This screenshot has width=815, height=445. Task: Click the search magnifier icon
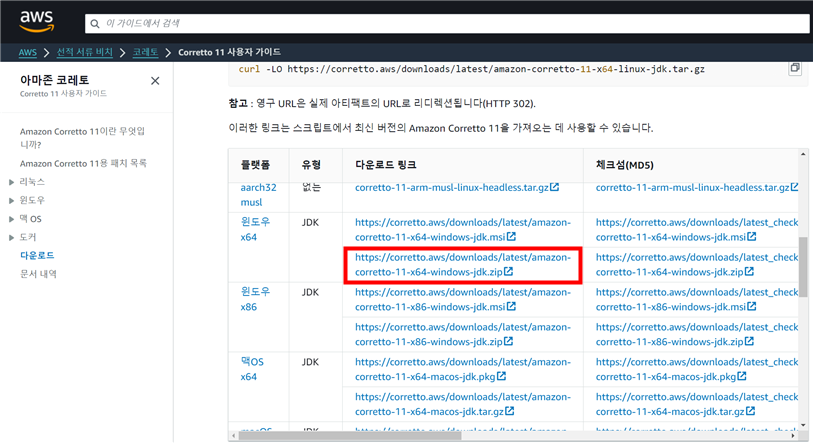pyautogui.click(x=95, y=24)
